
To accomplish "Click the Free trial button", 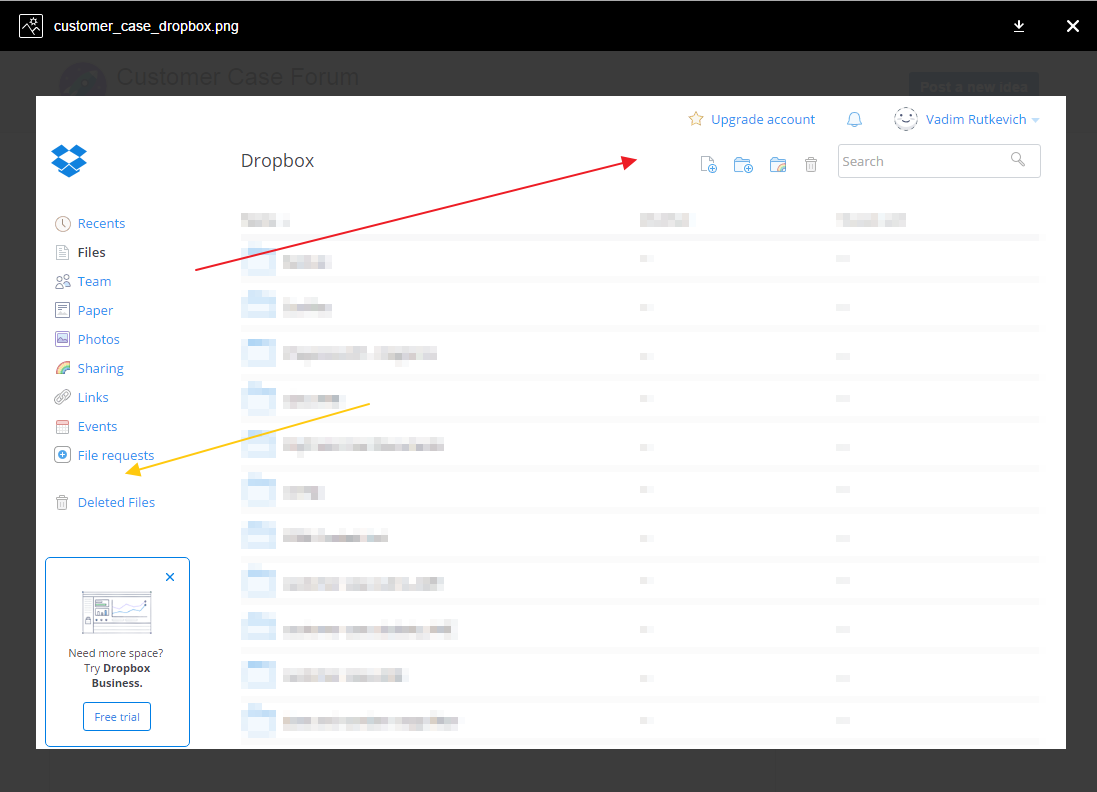I will [x=117, y=716].
